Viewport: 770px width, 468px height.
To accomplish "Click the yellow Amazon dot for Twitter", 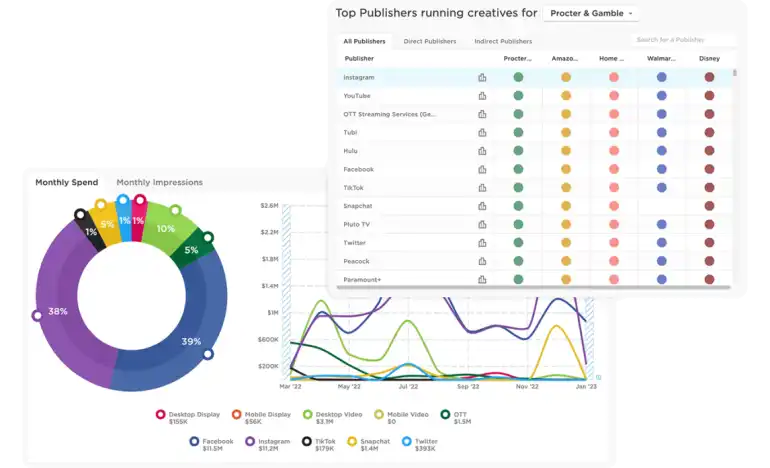I will point(566,243).
